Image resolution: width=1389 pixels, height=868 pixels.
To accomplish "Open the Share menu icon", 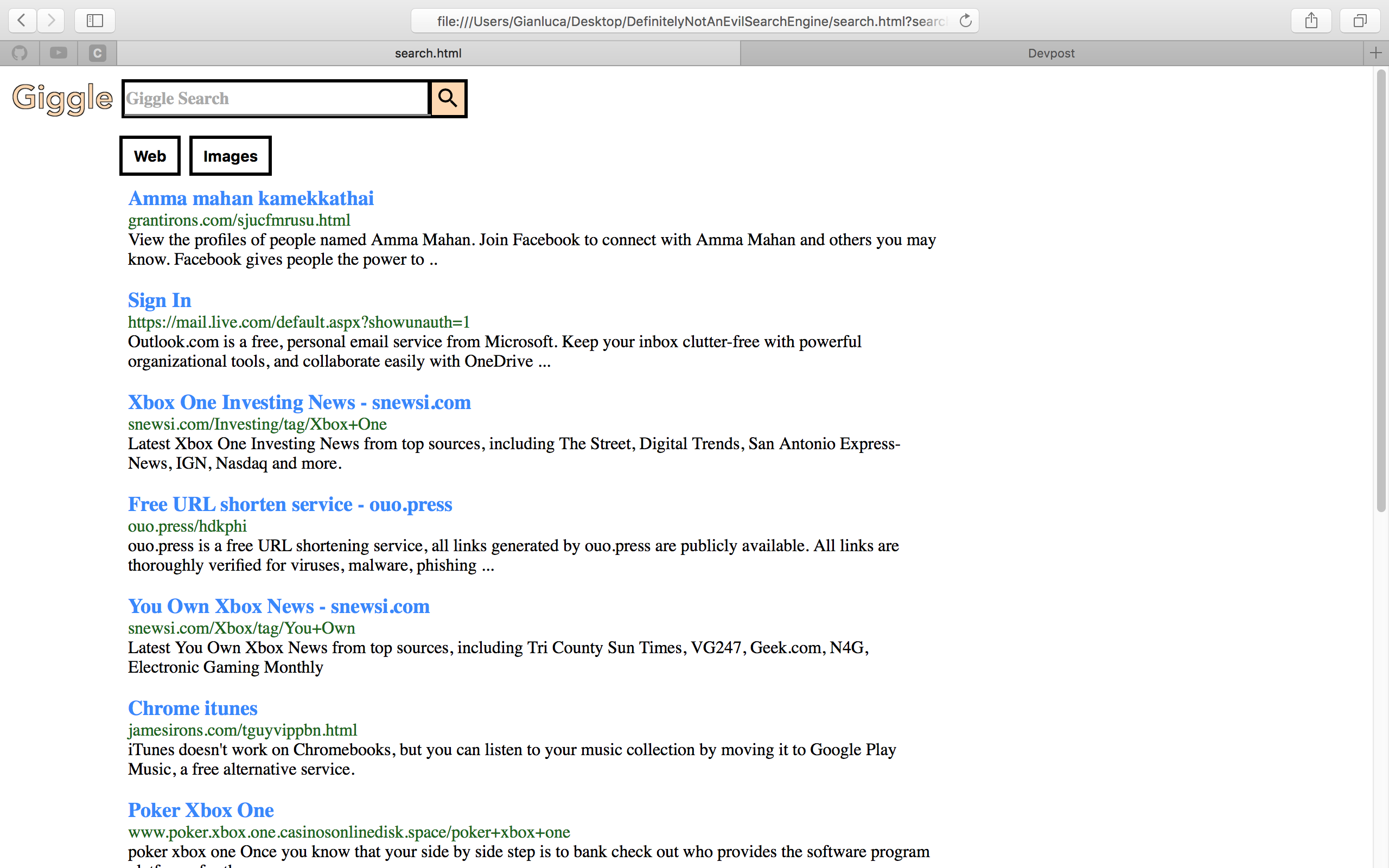I will 1311,21.
